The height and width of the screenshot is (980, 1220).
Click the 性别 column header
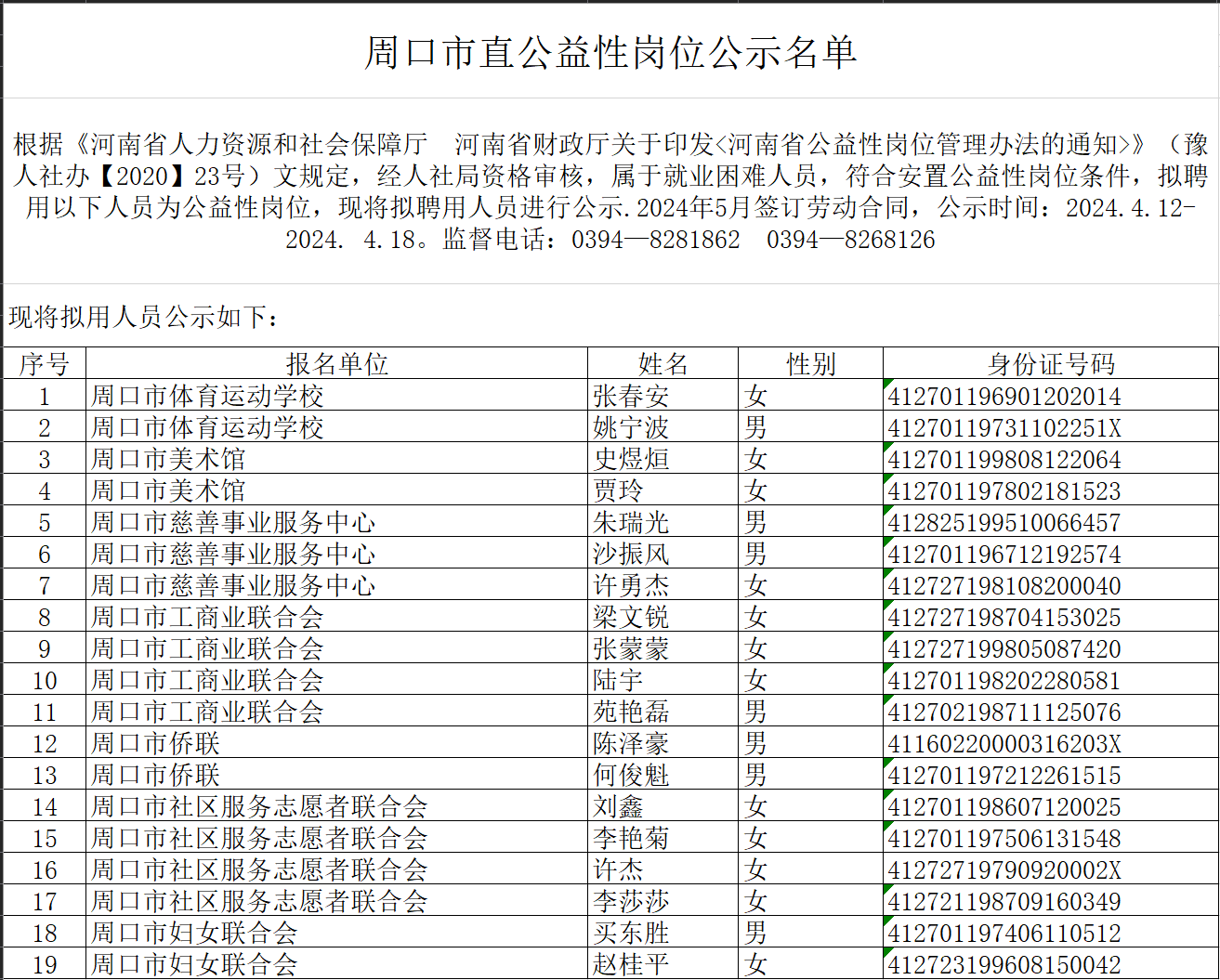pyautogui.click(x=811, y=364)
